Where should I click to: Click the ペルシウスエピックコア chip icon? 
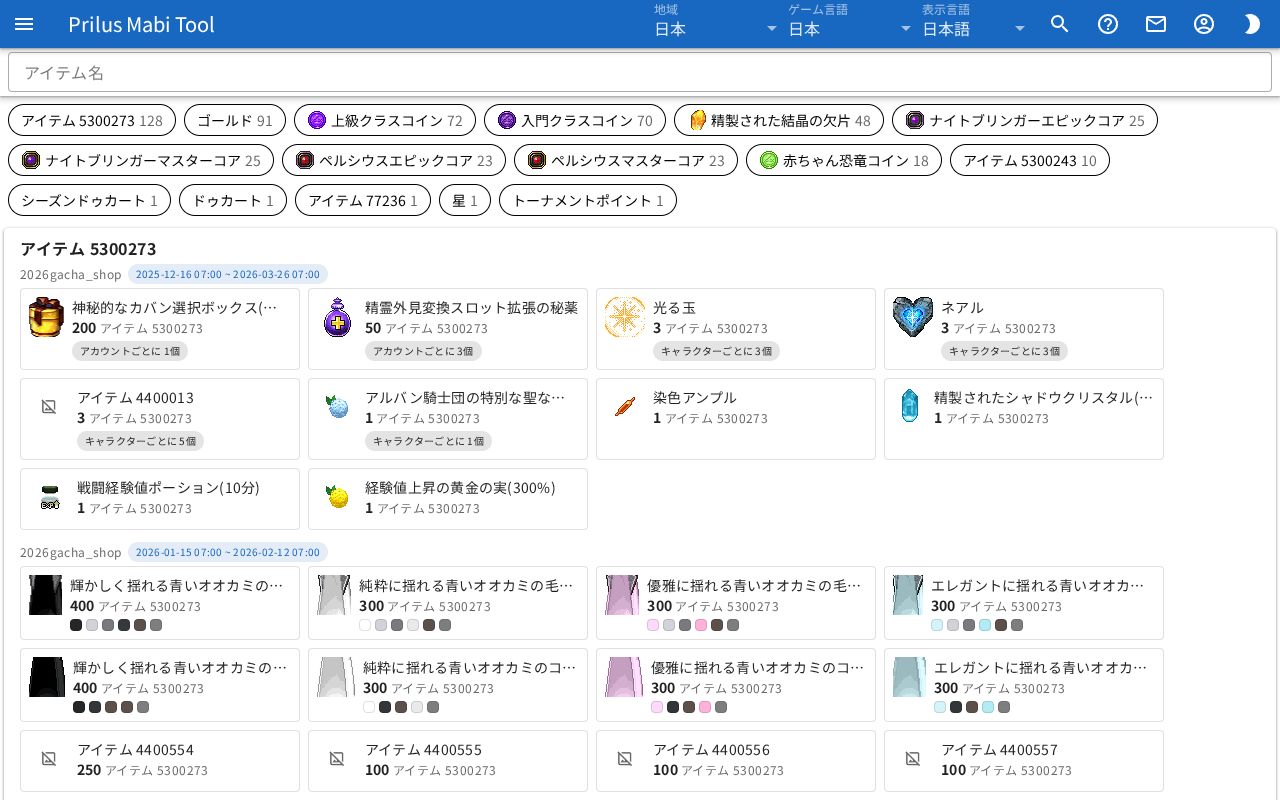(x=305, y=160)
